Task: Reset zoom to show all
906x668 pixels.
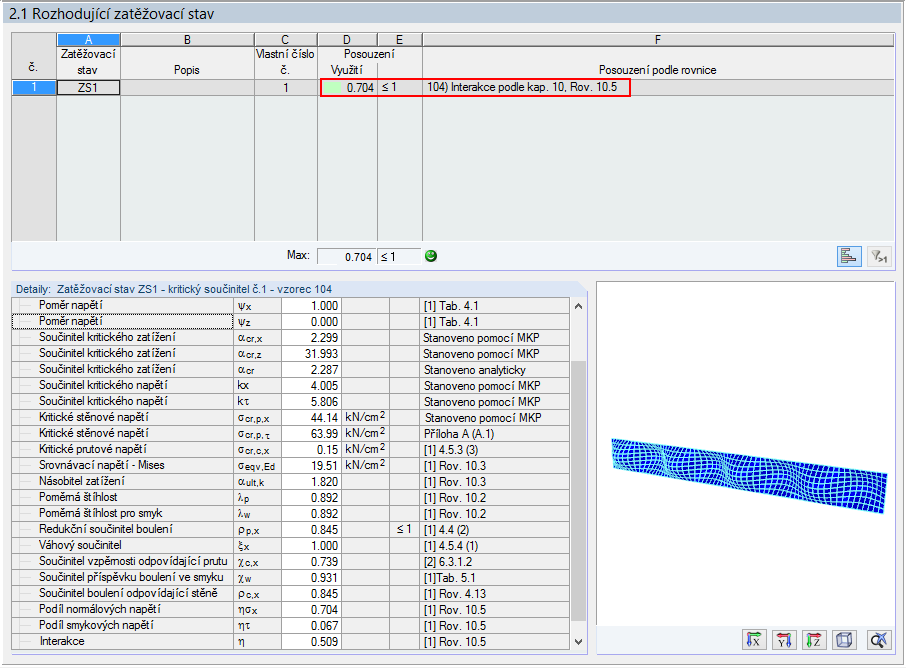Action: pos(879,640)
